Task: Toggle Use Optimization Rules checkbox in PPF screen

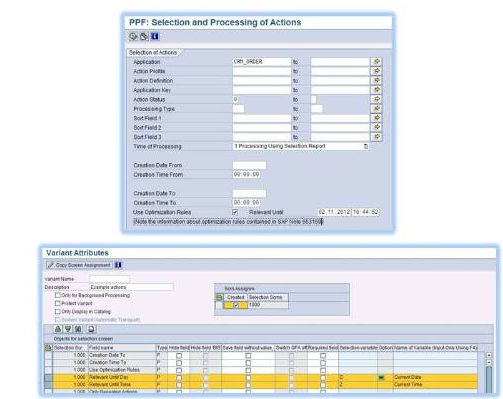Action: coord(235,212)
